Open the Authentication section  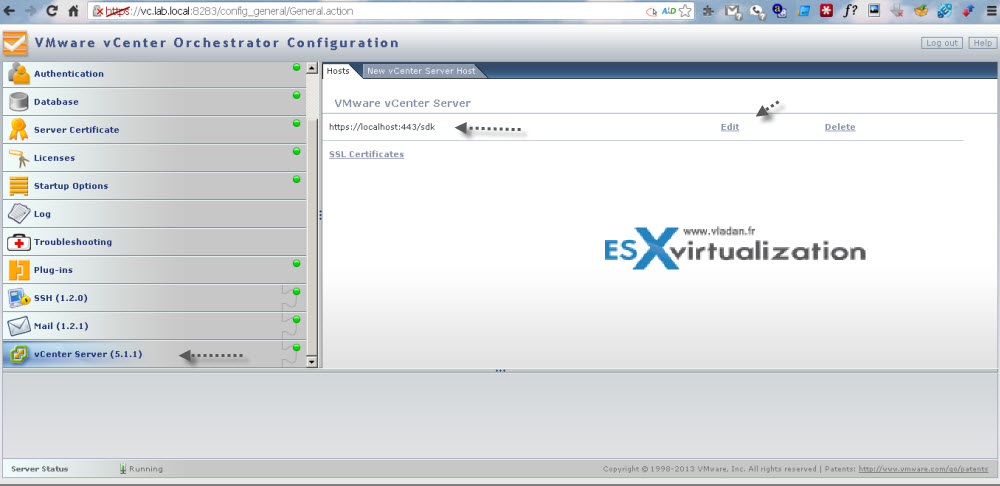pyautogui.click(x=154, y=74)
